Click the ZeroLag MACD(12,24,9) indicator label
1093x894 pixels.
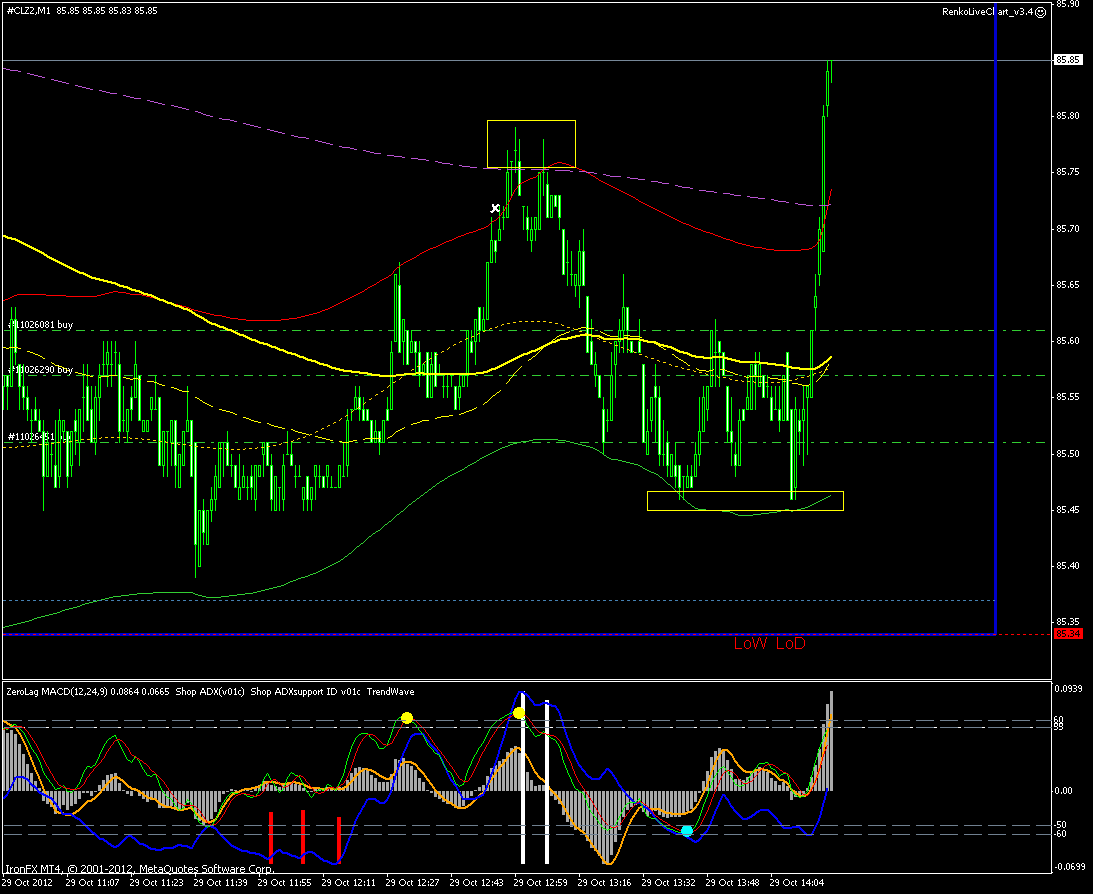point(57,692)
